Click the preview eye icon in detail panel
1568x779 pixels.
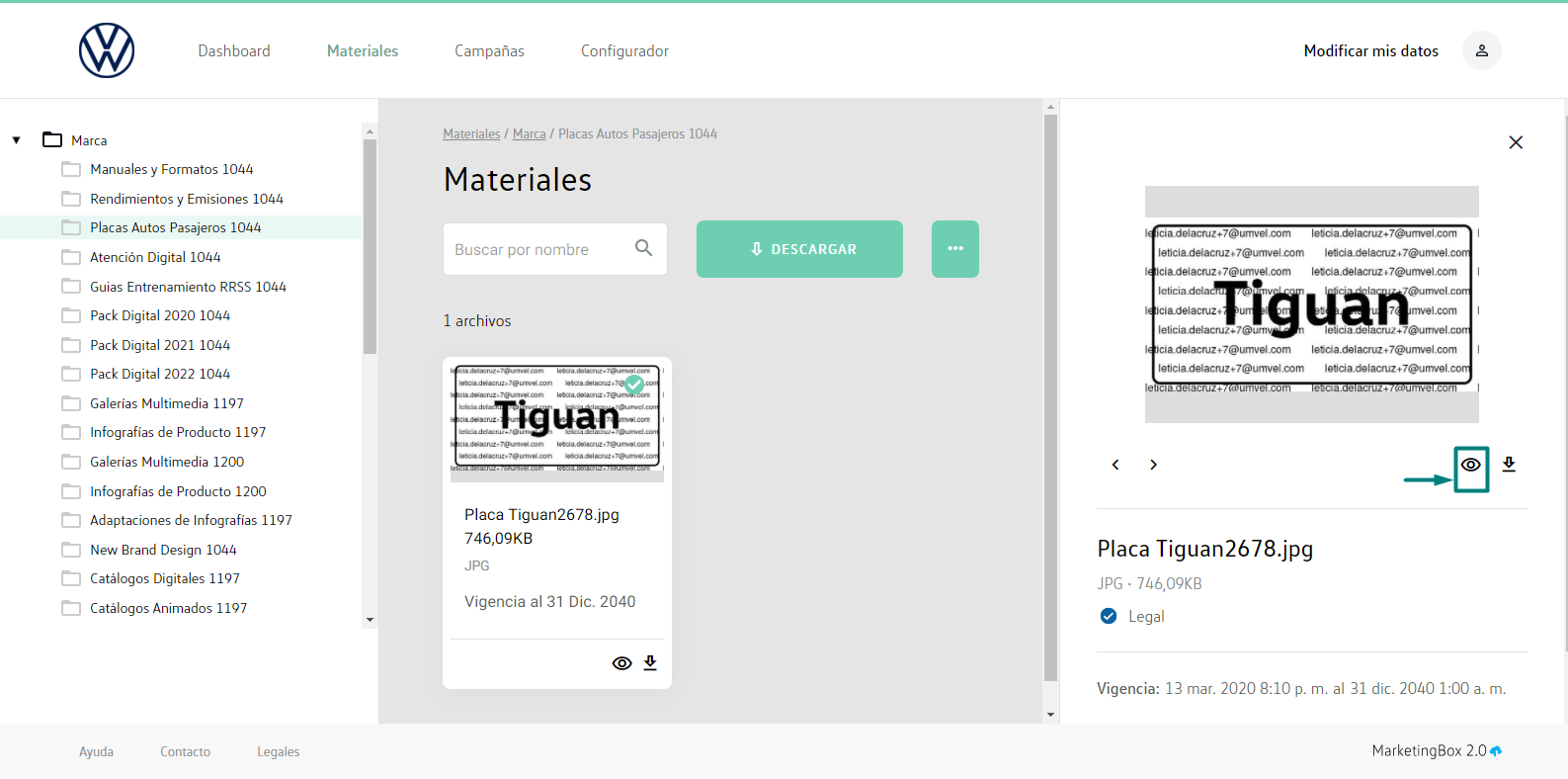coord(1471,465)
